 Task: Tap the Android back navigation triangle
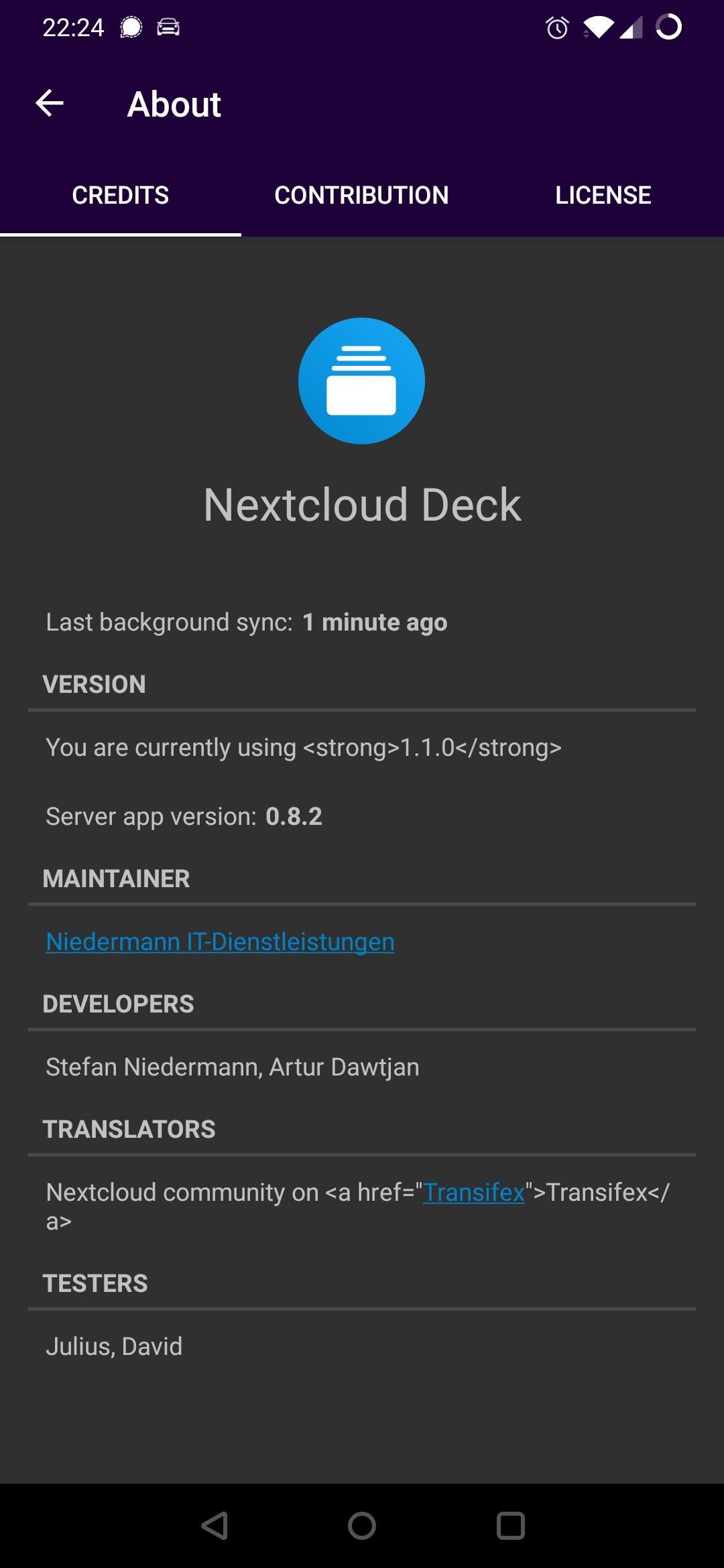pyautogui.click(x=215, y=1526)
